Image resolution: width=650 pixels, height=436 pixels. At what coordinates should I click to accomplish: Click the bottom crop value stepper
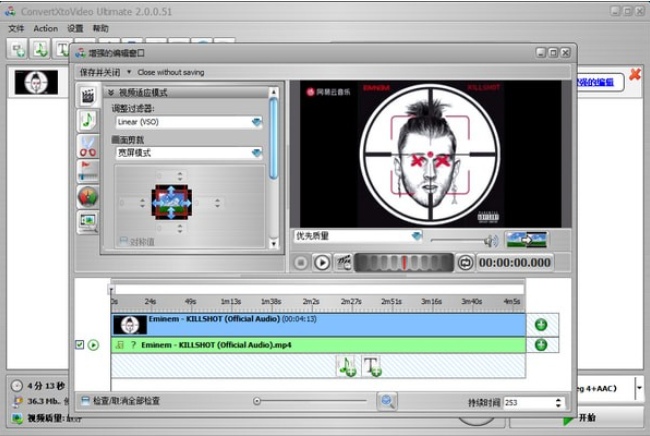pyautogui.click(x=179, y=228)
